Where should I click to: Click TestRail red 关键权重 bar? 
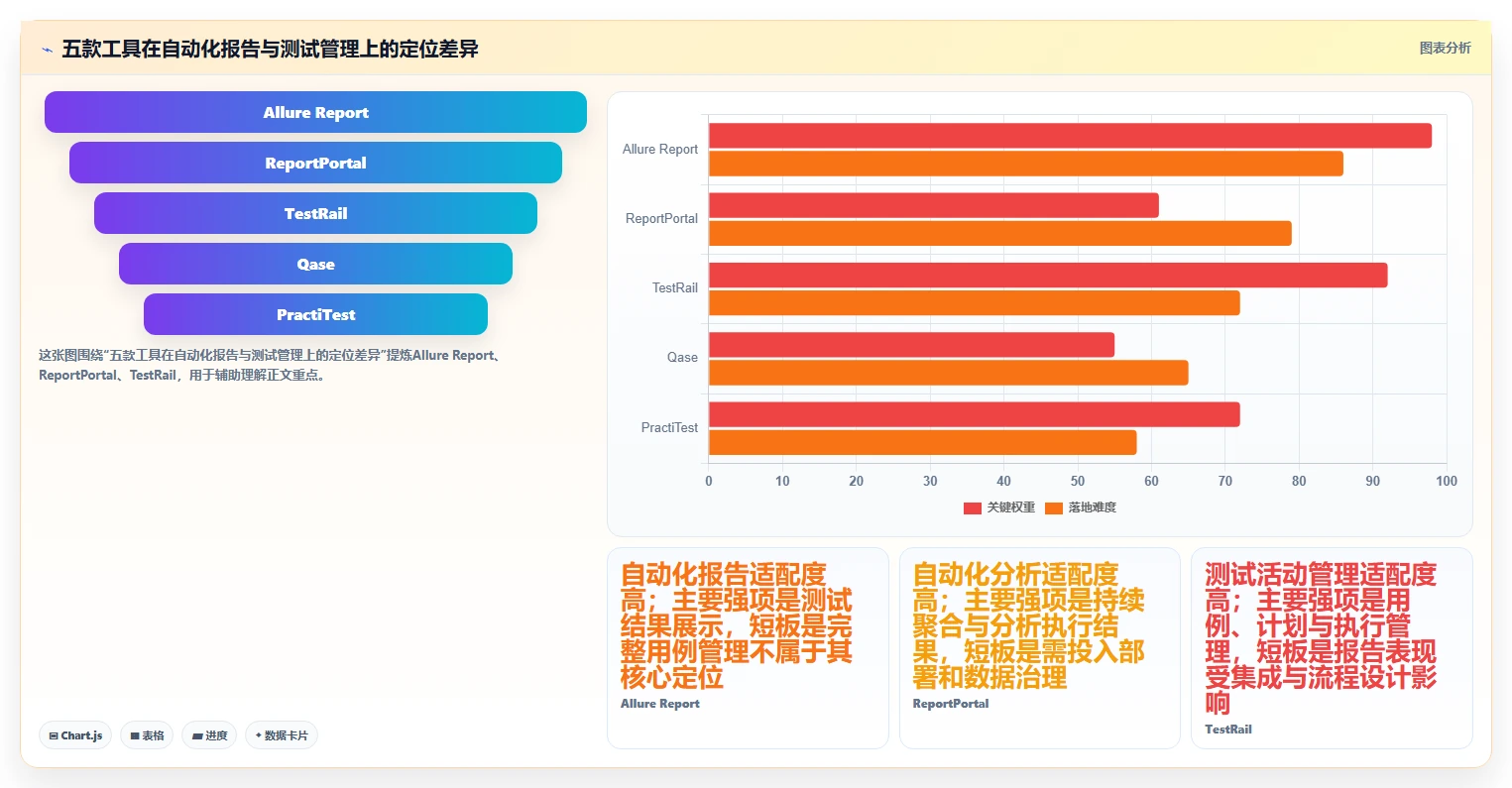point(1048,275)
